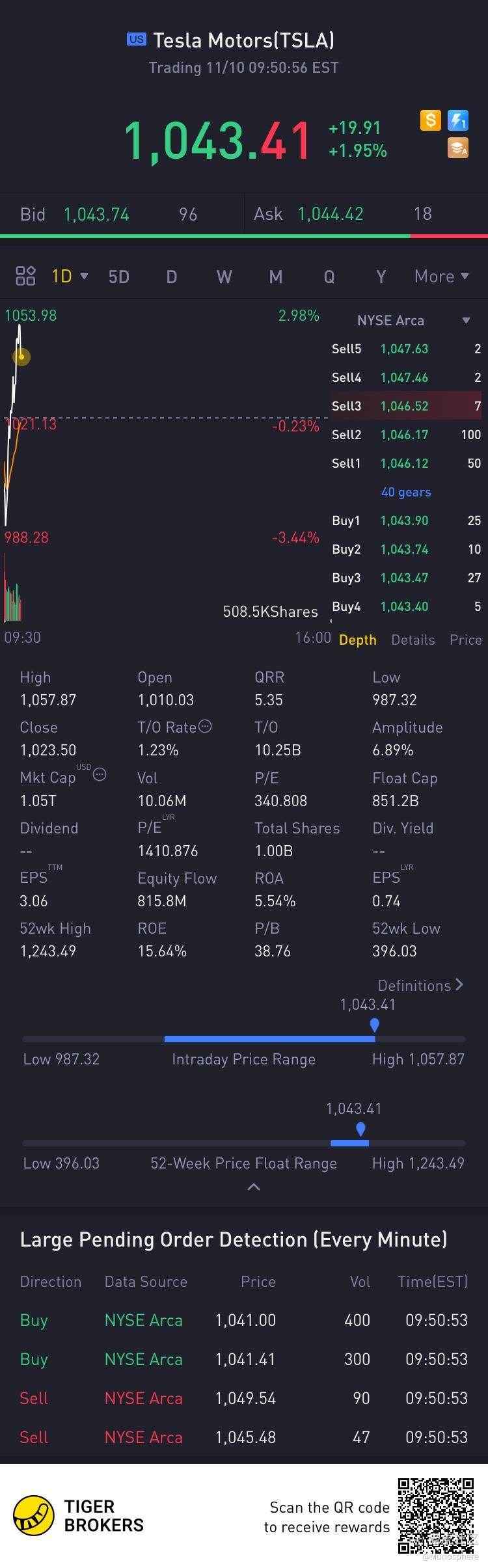The image size is (488, 1568).
Task: Tap the Amplitude value 6.89%
Action: click(x=393, y=750)
